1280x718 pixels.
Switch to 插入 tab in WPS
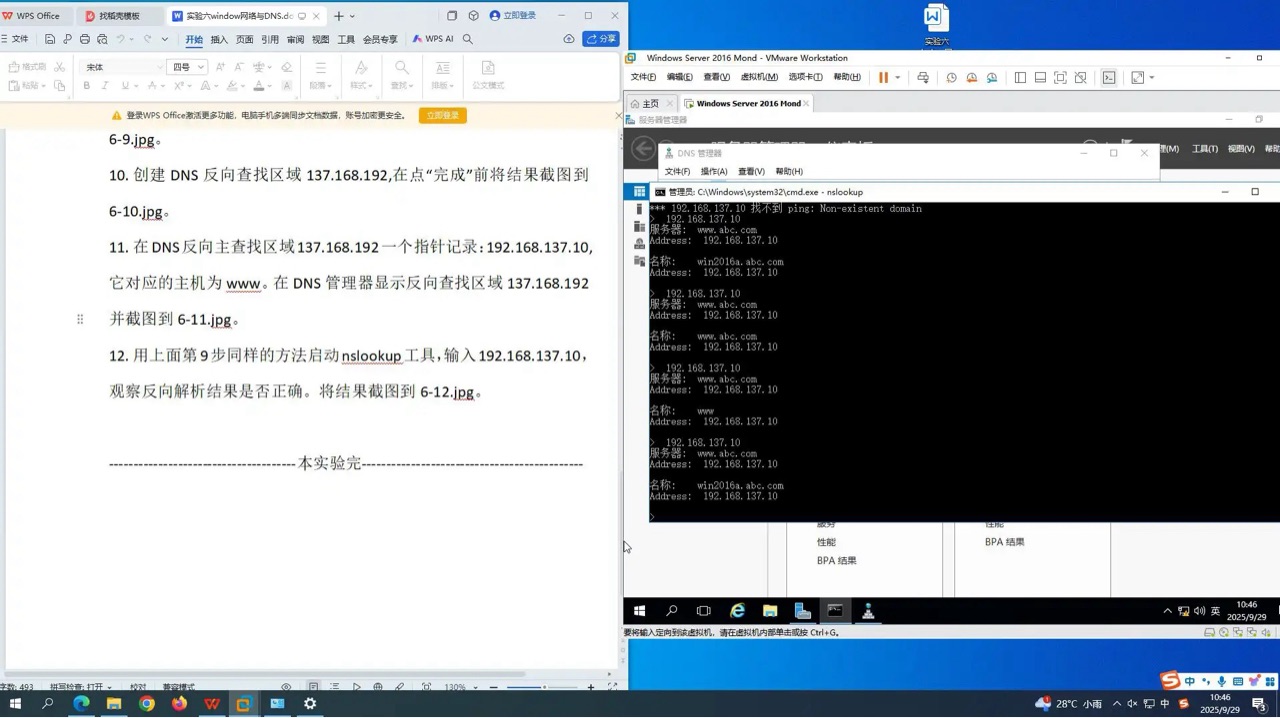click(219, 39)
